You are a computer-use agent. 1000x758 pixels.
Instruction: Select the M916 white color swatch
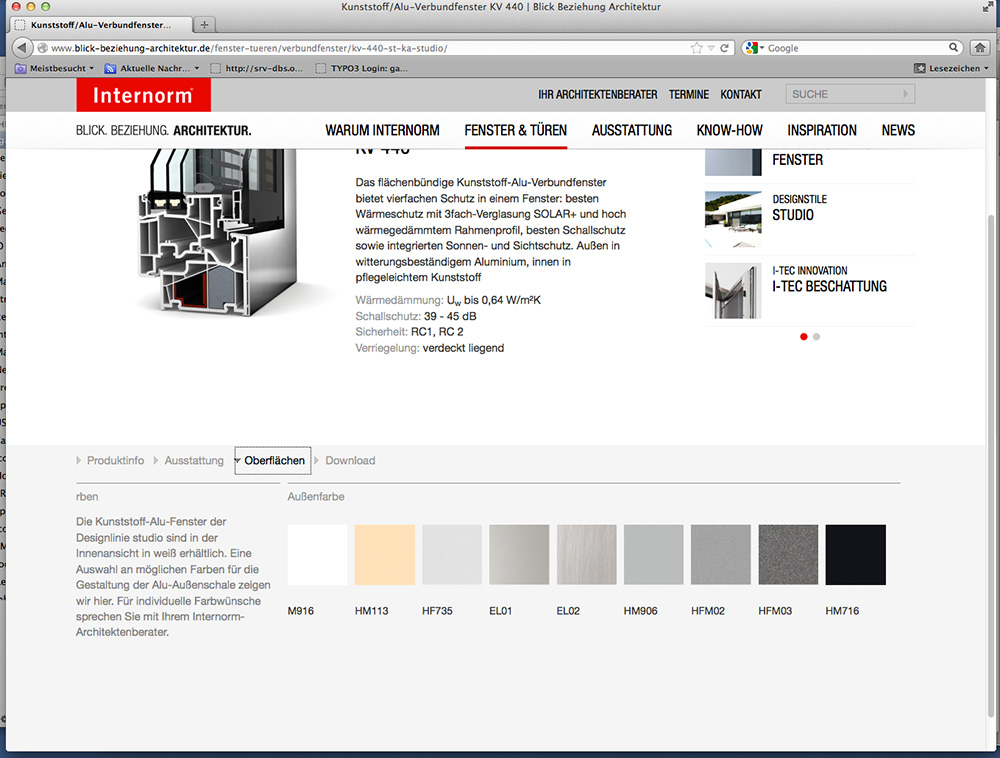point(318,555)
